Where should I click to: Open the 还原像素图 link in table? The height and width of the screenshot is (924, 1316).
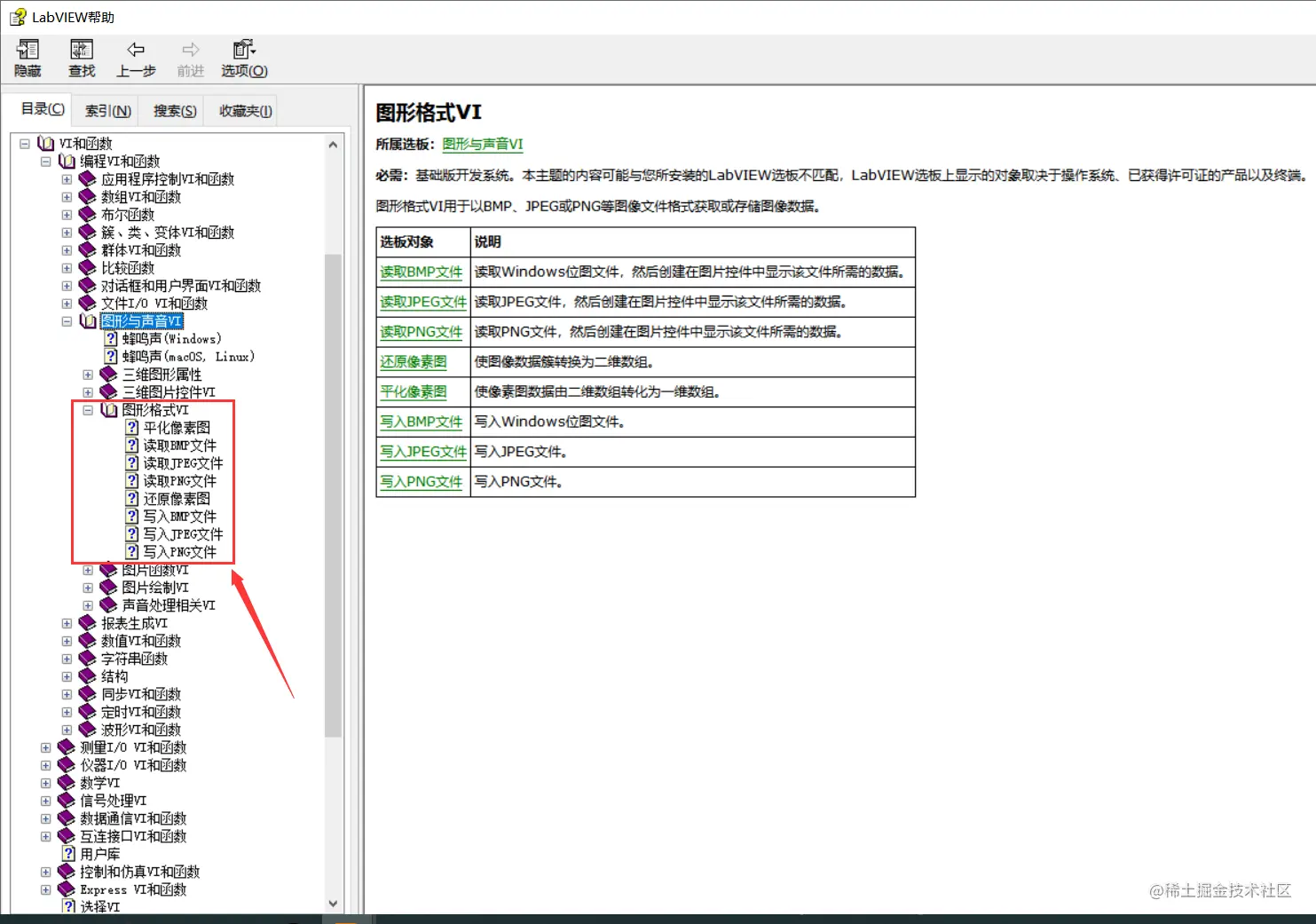[x=414, y=362]
